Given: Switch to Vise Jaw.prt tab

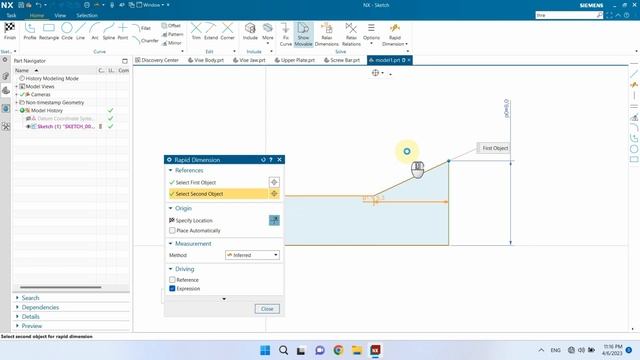Looking at the screenshot, I should [x=249, y=60].
